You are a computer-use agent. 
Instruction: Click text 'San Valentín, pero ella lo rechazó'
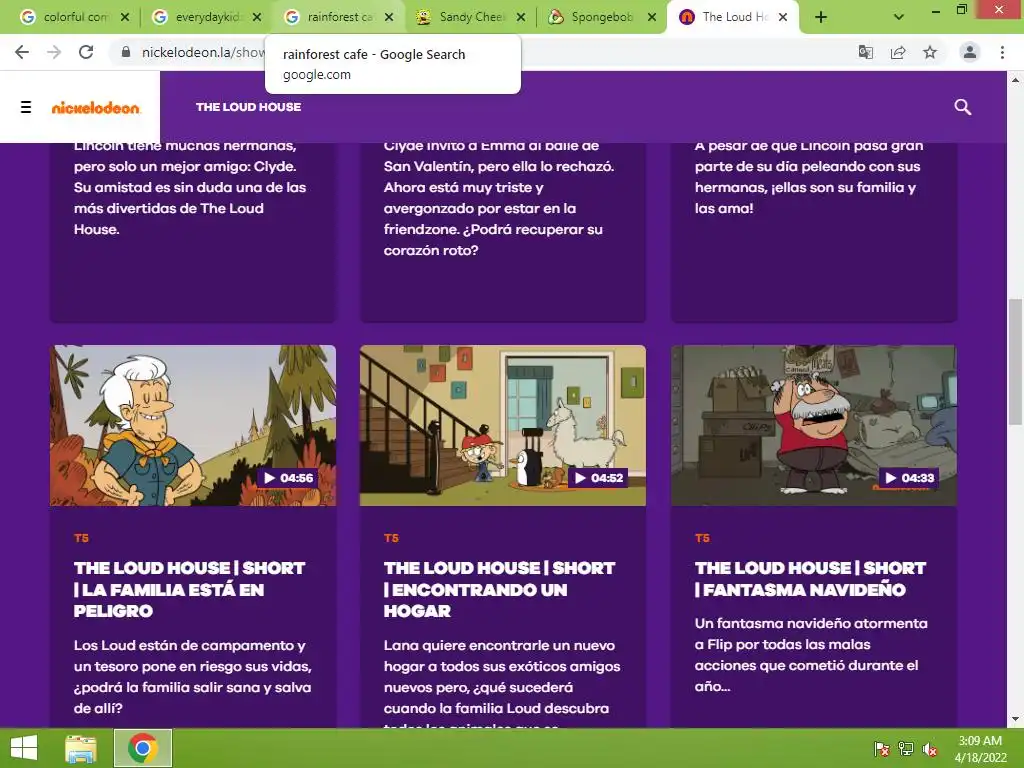click(499, 167)
